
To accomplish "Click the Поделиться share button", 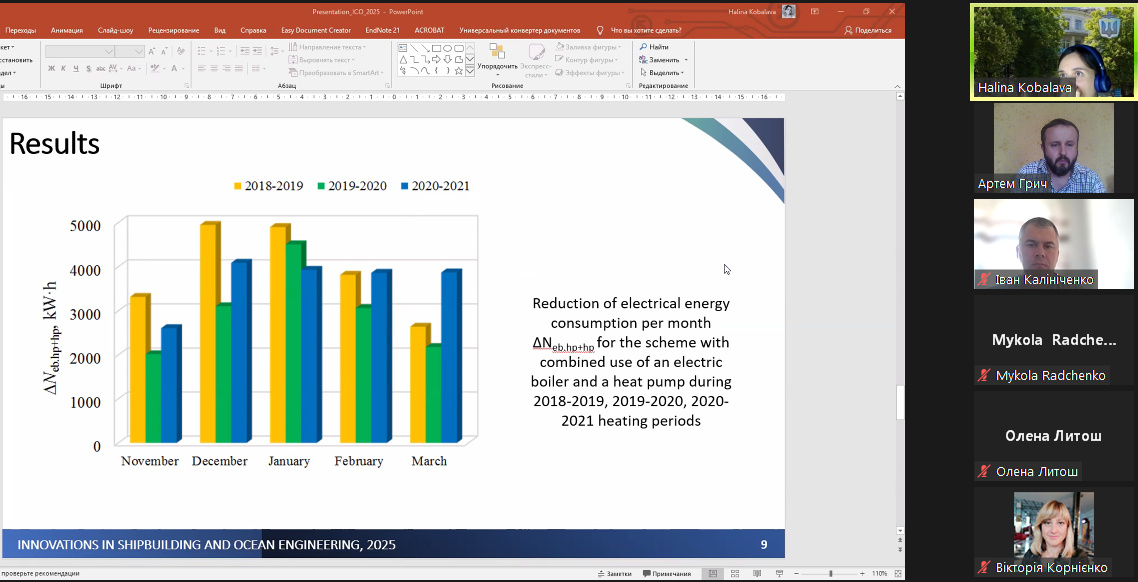I will tap(868, 30).
